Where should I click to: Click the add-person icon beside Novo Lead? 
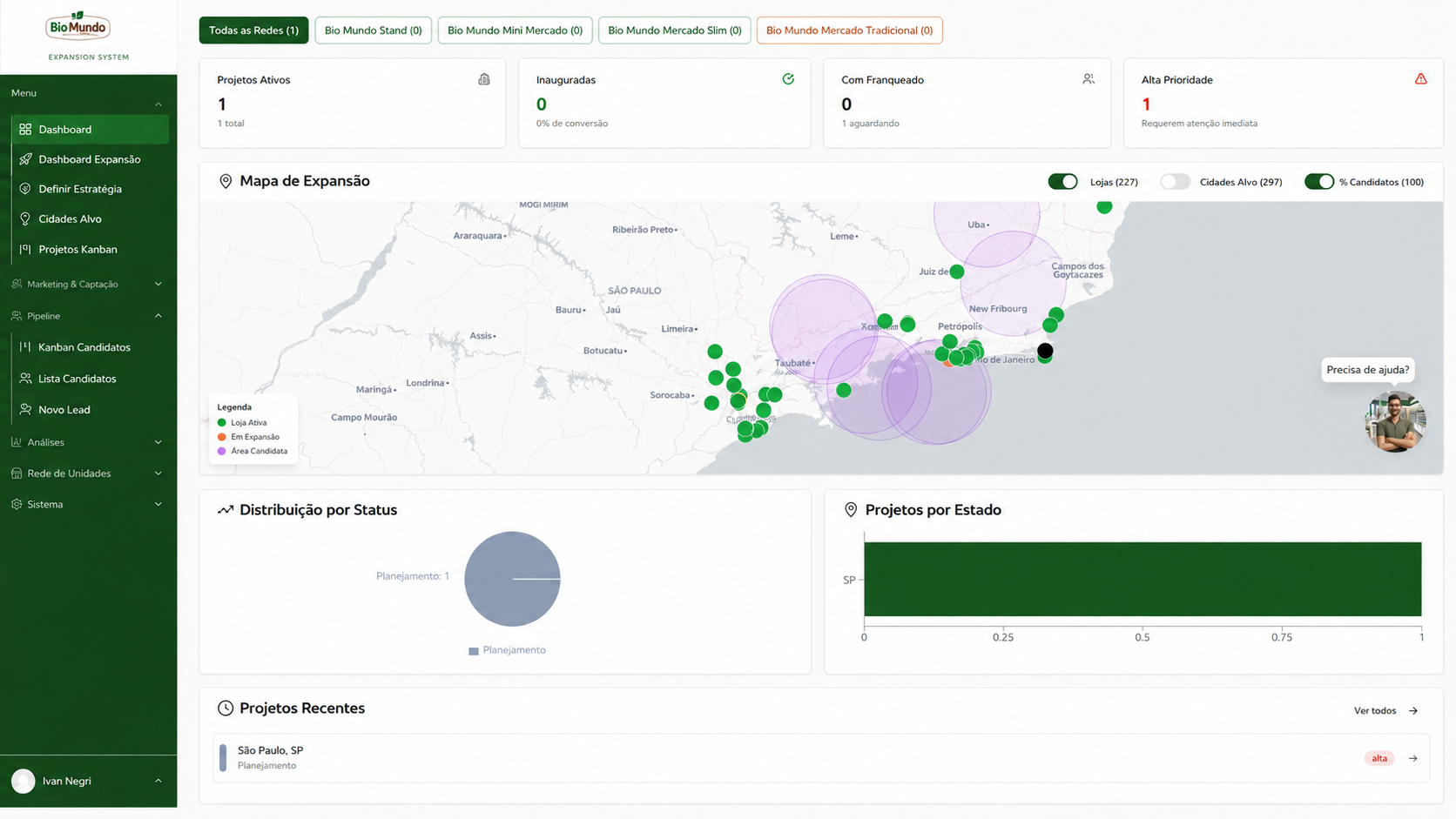point(25,409)
